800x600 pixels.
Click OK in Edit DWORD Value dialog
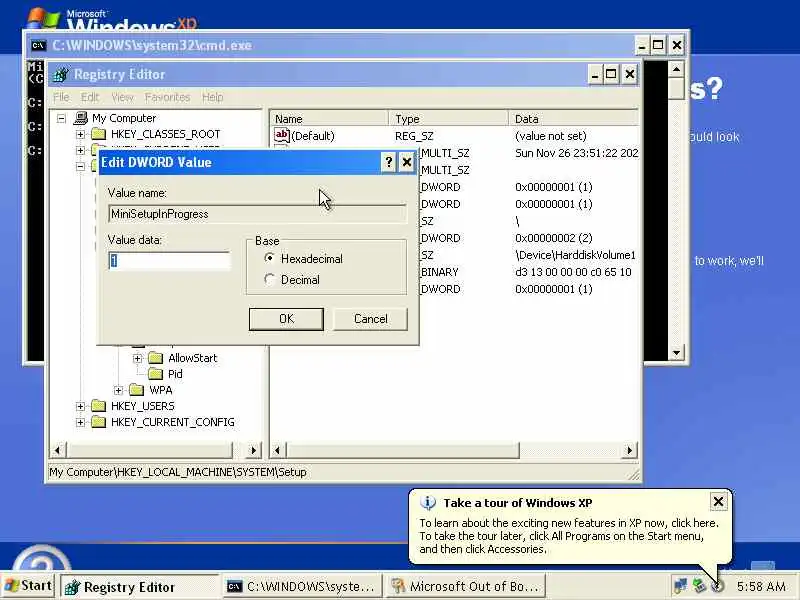[x=286, y=319]
